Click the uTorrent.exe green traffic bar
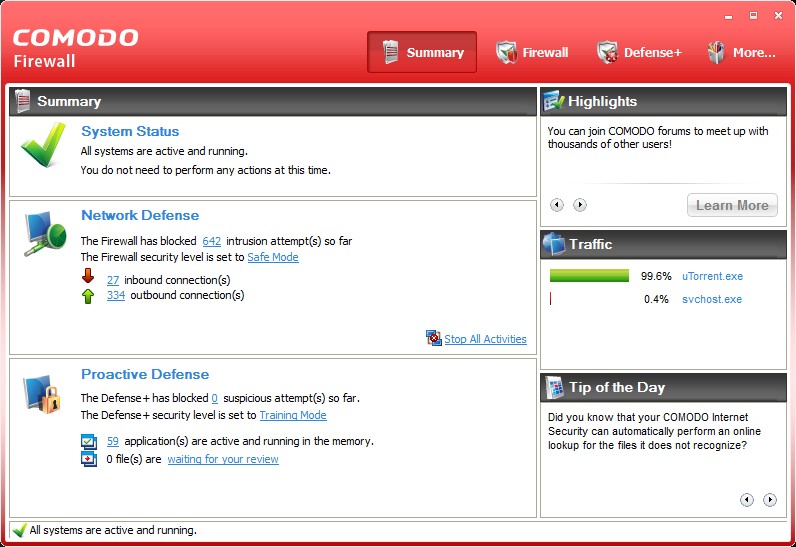 589,276
